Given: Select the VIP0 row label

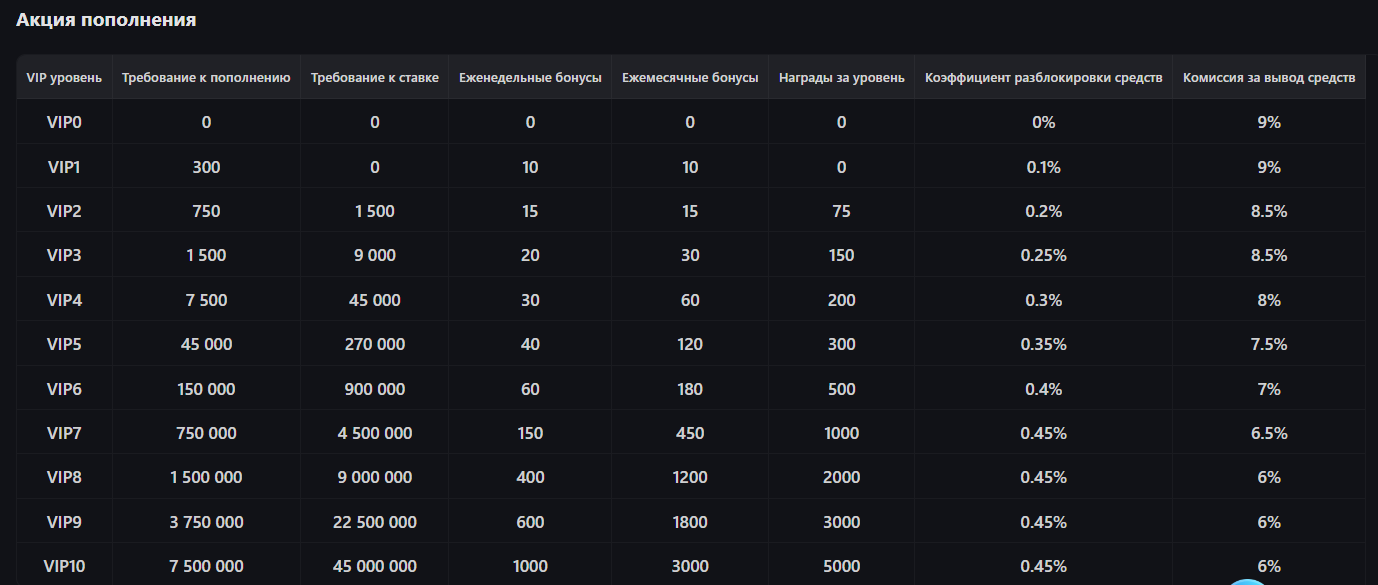Looking at the screenshot, I should tap(64, 122).
